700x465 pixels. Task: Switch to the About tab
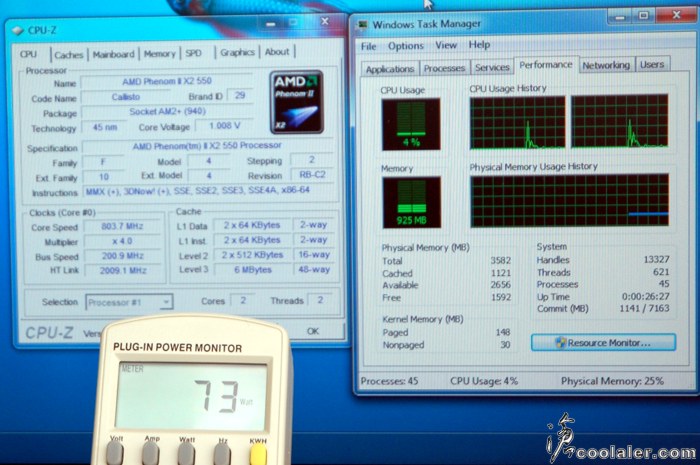pos(277,52)
